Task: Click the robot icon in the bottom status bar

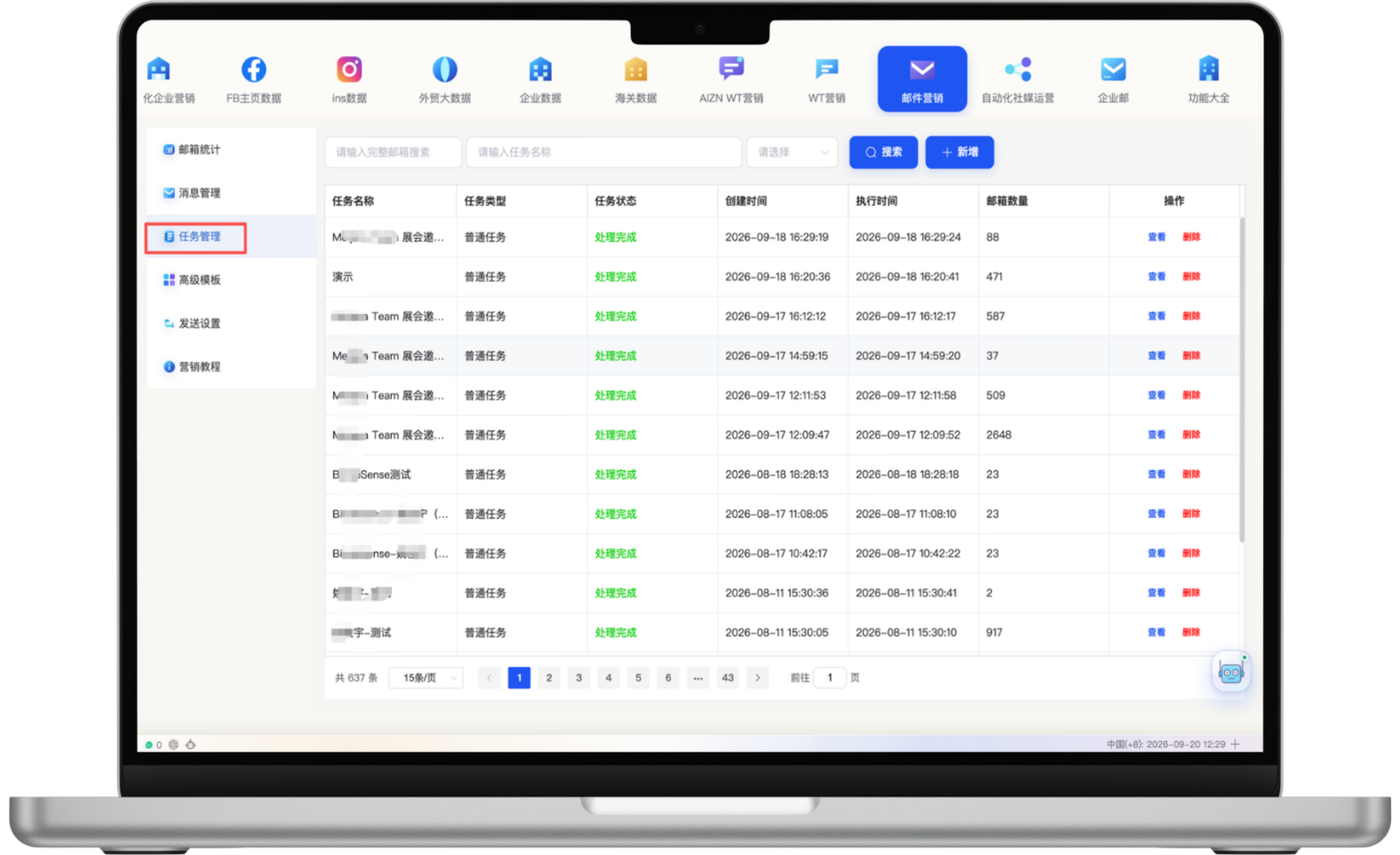Action: coord(190,745)
